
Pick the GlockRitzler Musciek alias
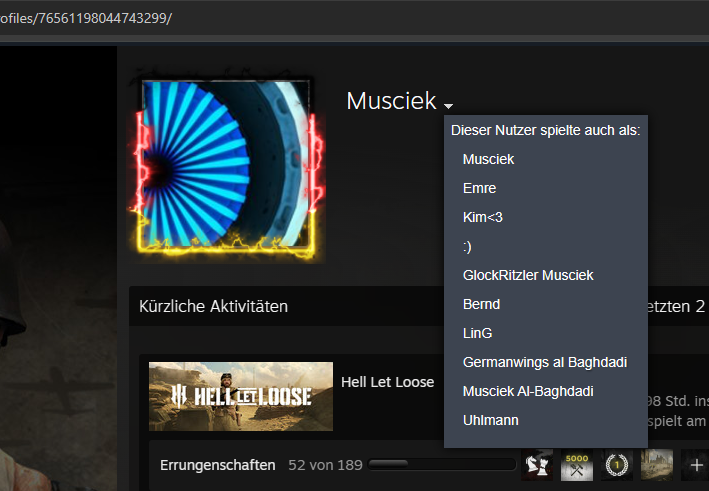[x=528, y=275]
